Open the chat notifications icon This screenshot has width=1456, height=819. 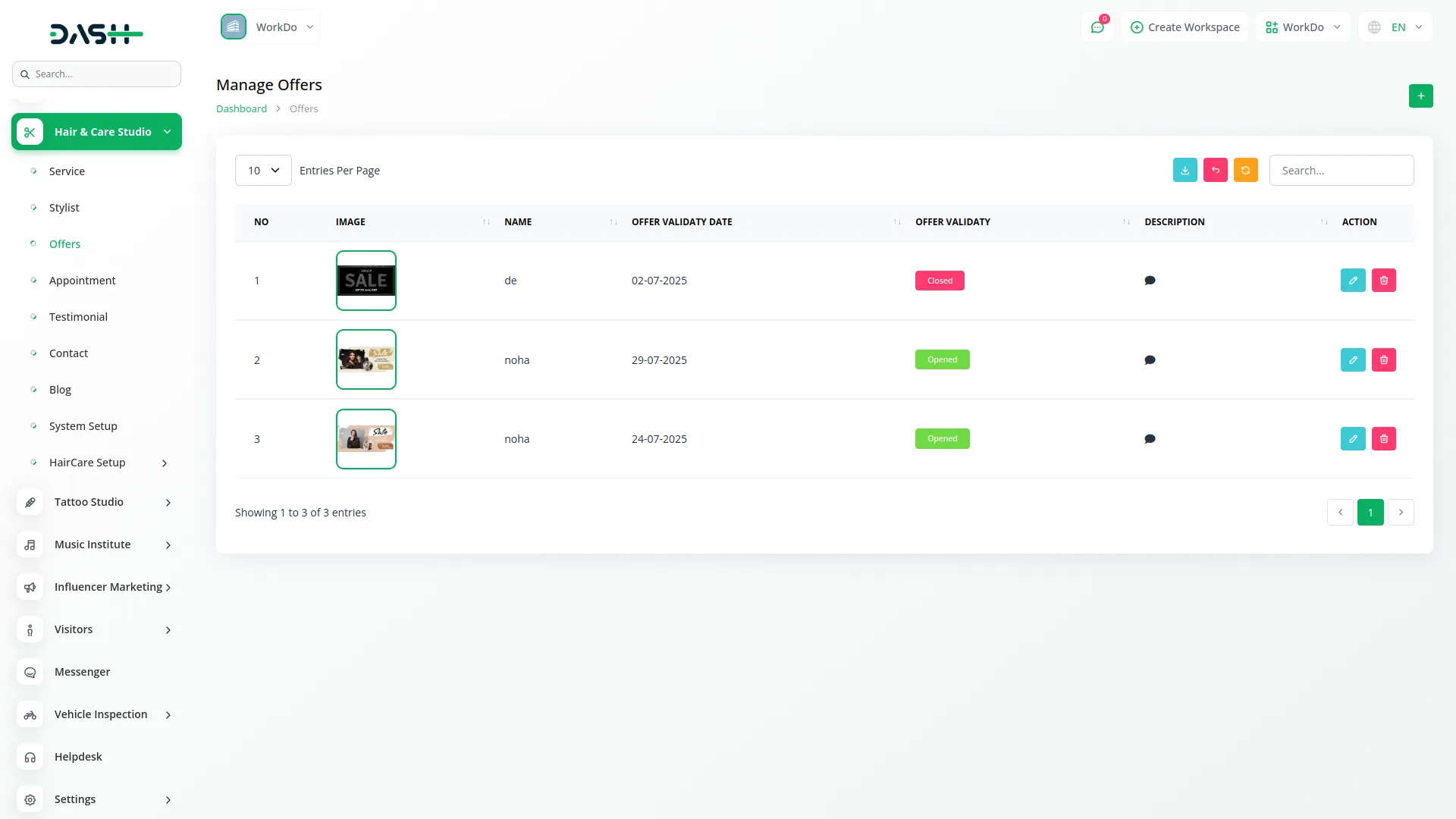coord(1097,27)
